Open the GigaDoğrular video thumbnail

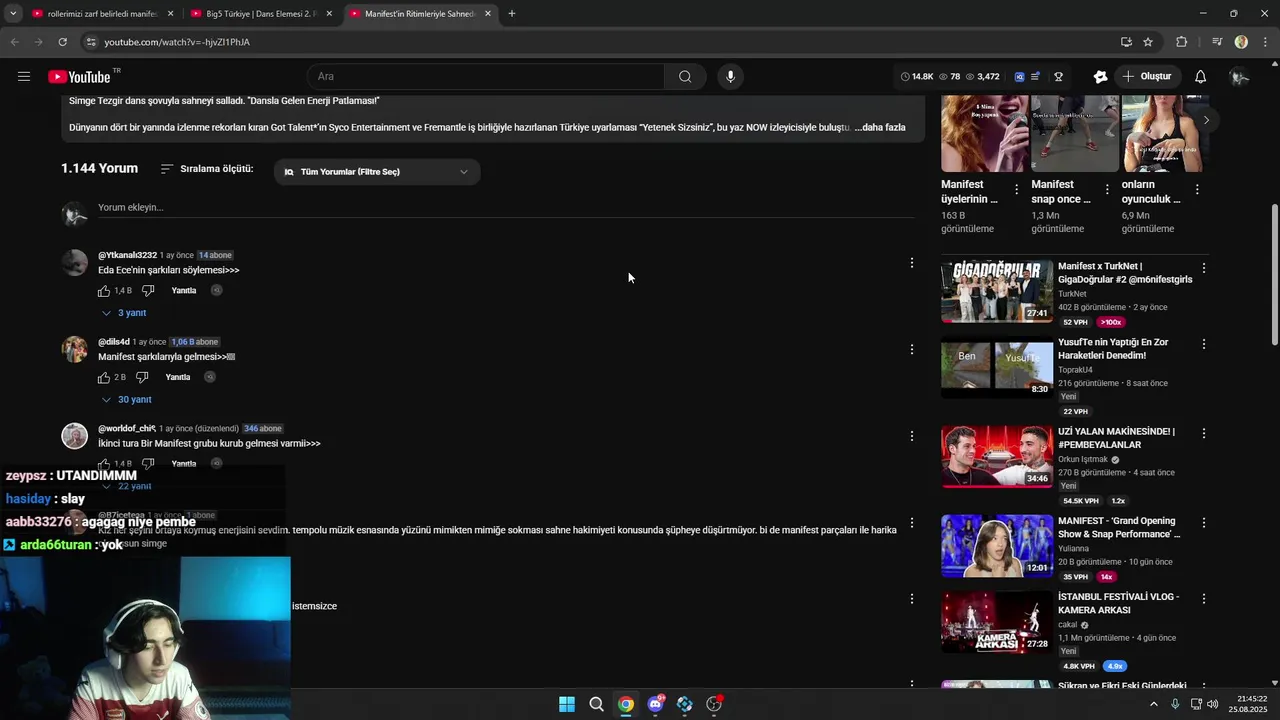[997, 291]
